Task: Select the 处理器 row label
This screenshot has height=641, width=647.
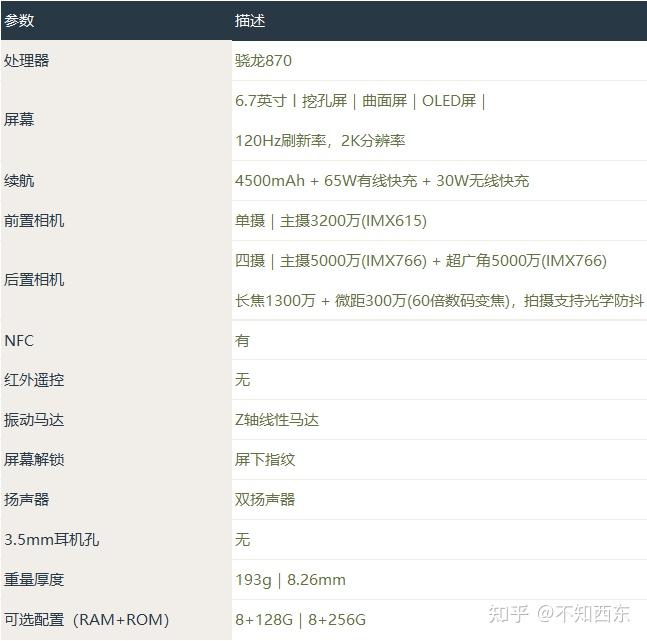Action: (x=27, y=60)
